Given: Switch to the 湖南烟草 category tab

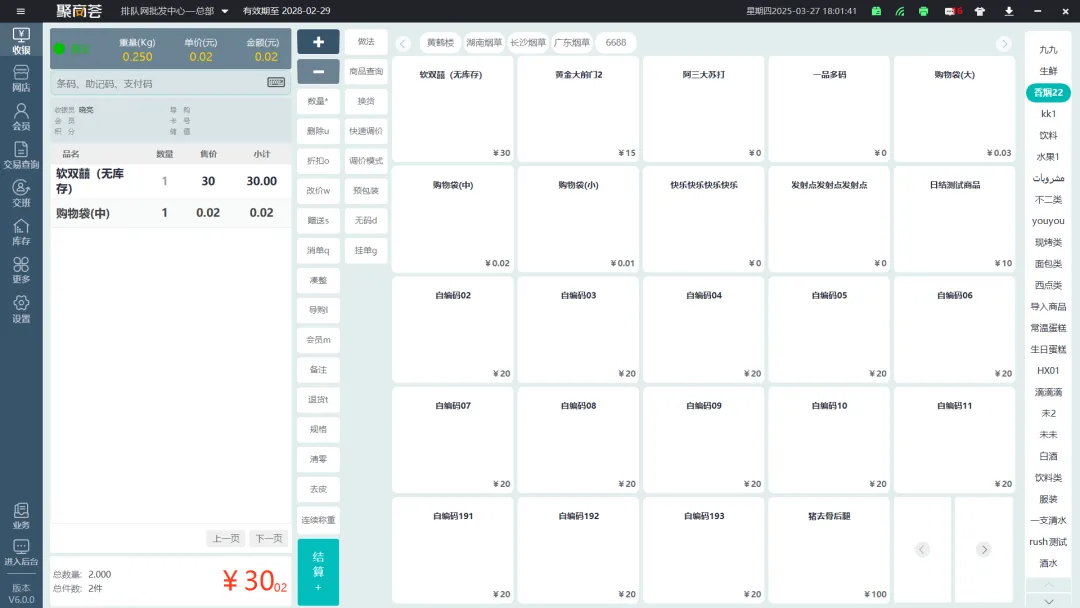Looking at the screenshot, I should pos(484,43).
